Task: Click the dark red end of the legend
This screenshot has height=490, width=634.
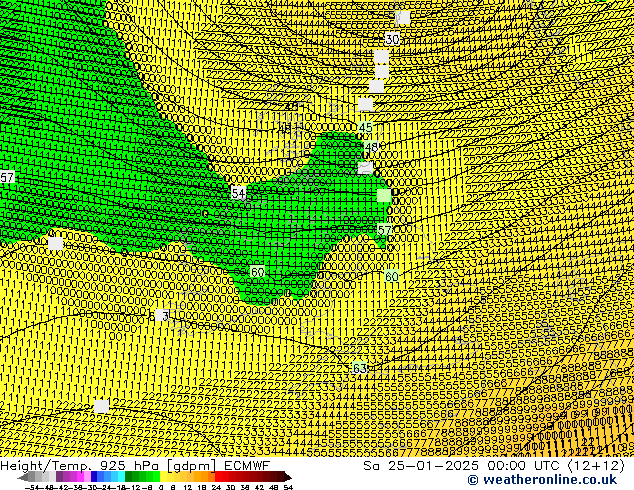Action: [280, 477]
